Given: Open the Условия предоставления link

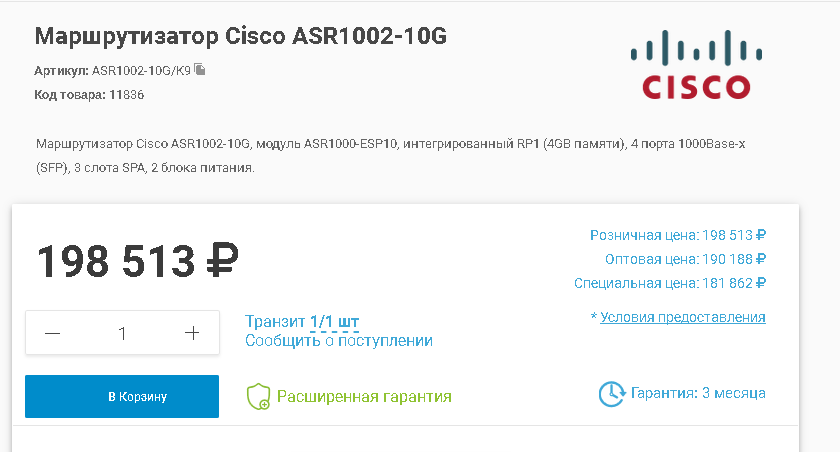Looking at the screenshot, I should tap(682, 317).
